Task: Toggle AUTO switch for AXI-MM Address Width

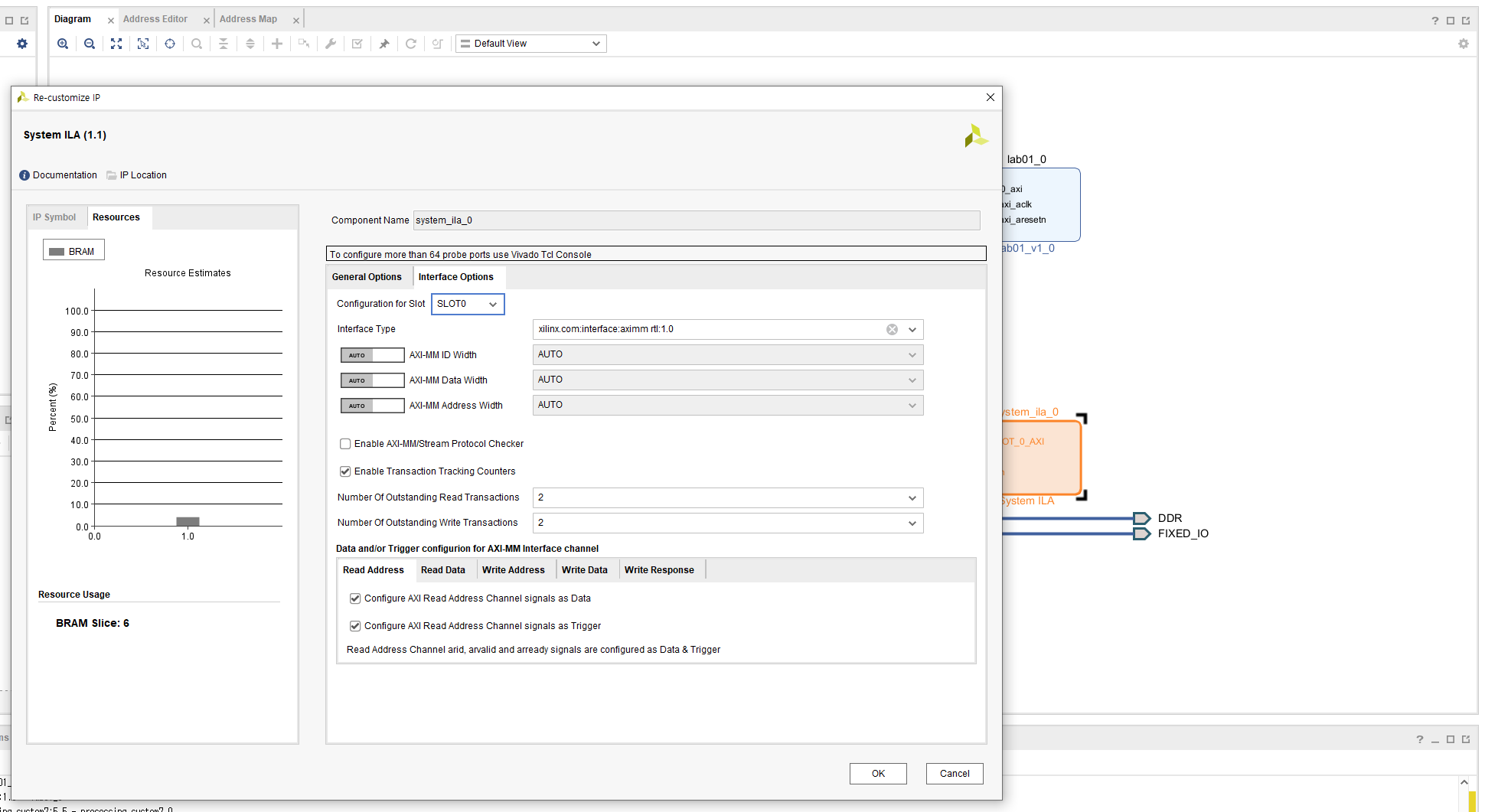Action: pos(372,406)
